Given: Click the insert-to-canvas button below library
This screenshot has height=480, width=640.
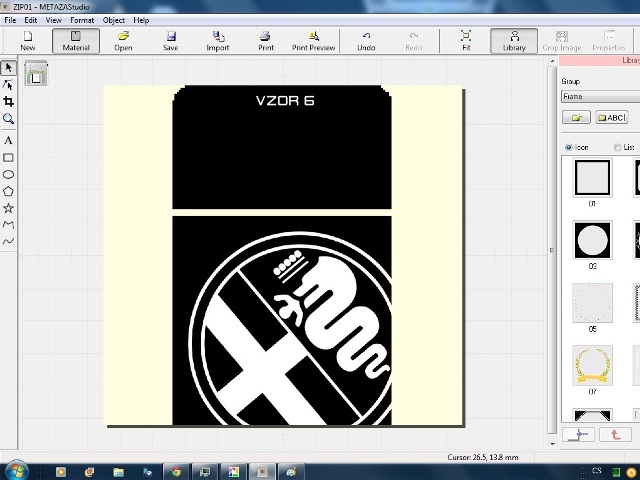Looking at the screenshot, I should 578,434.
